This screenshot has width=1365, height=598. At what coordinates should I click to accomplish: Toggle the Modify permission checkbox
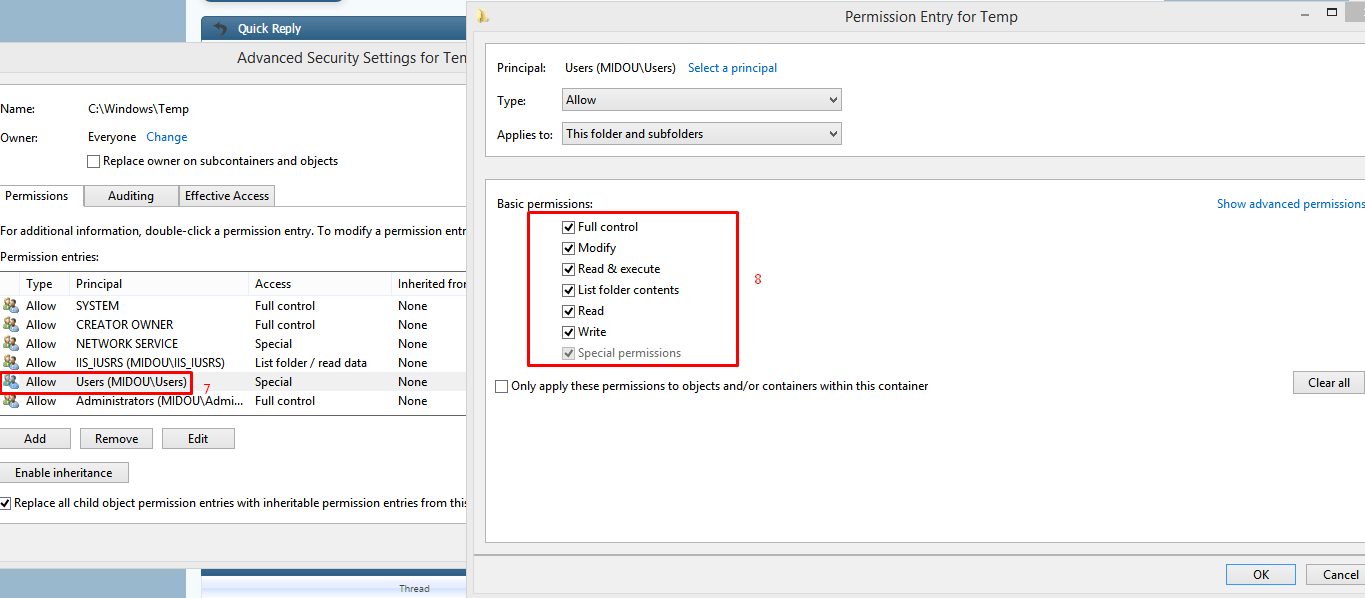tap(569, 248)
